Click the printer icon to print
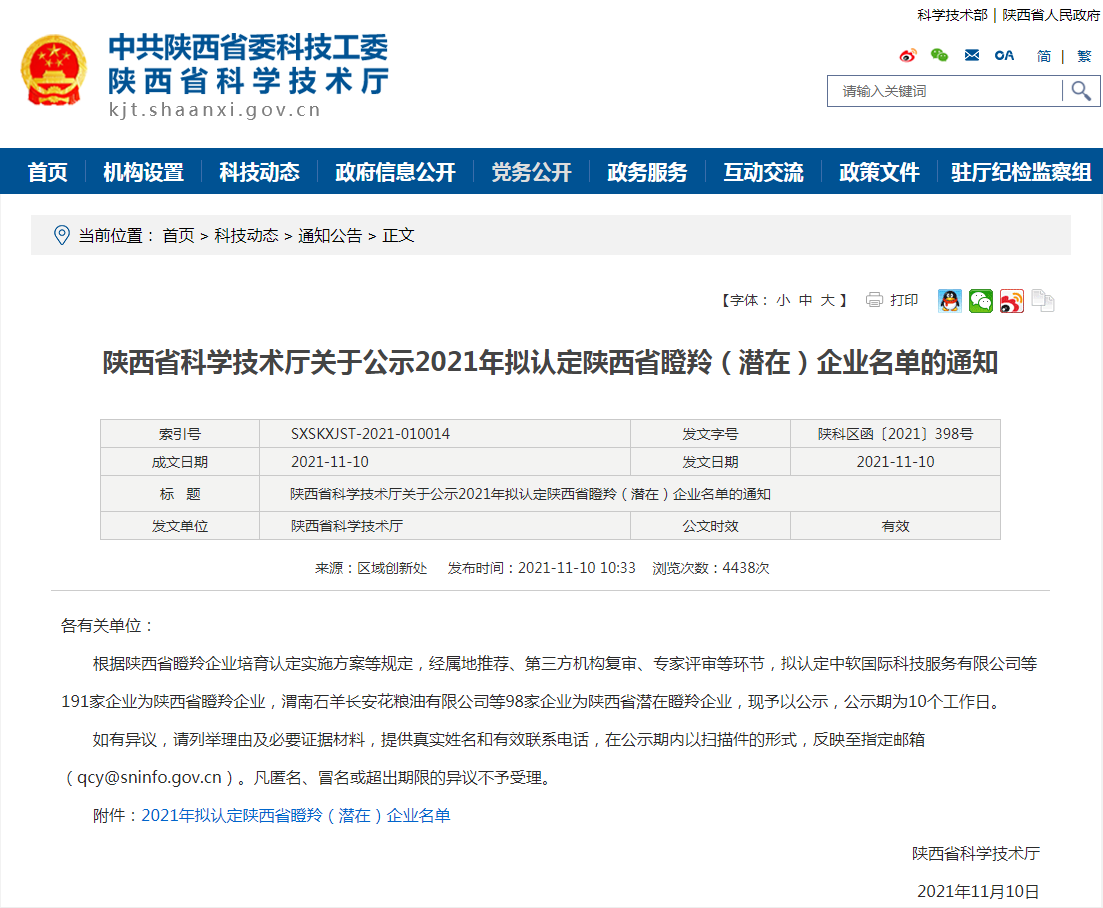Image resolution: width=1103 pixels, height=908 pixels. 875,300
